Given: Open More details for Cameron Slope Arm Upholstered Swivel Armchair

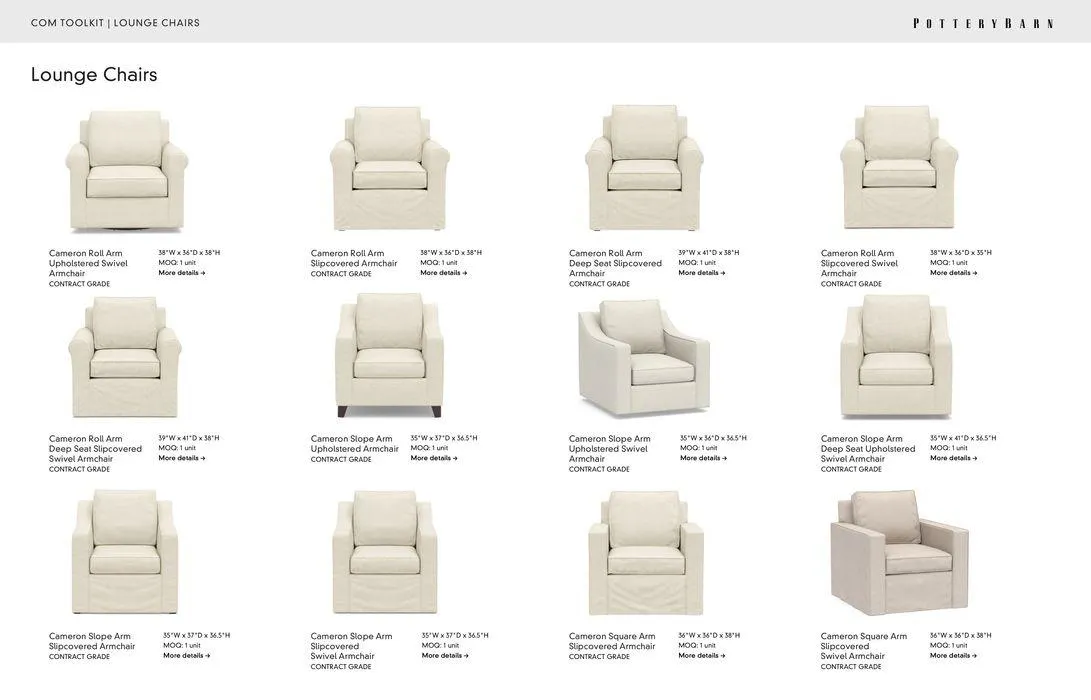Looking at the screenshot, I should click(x=703, y=458).
